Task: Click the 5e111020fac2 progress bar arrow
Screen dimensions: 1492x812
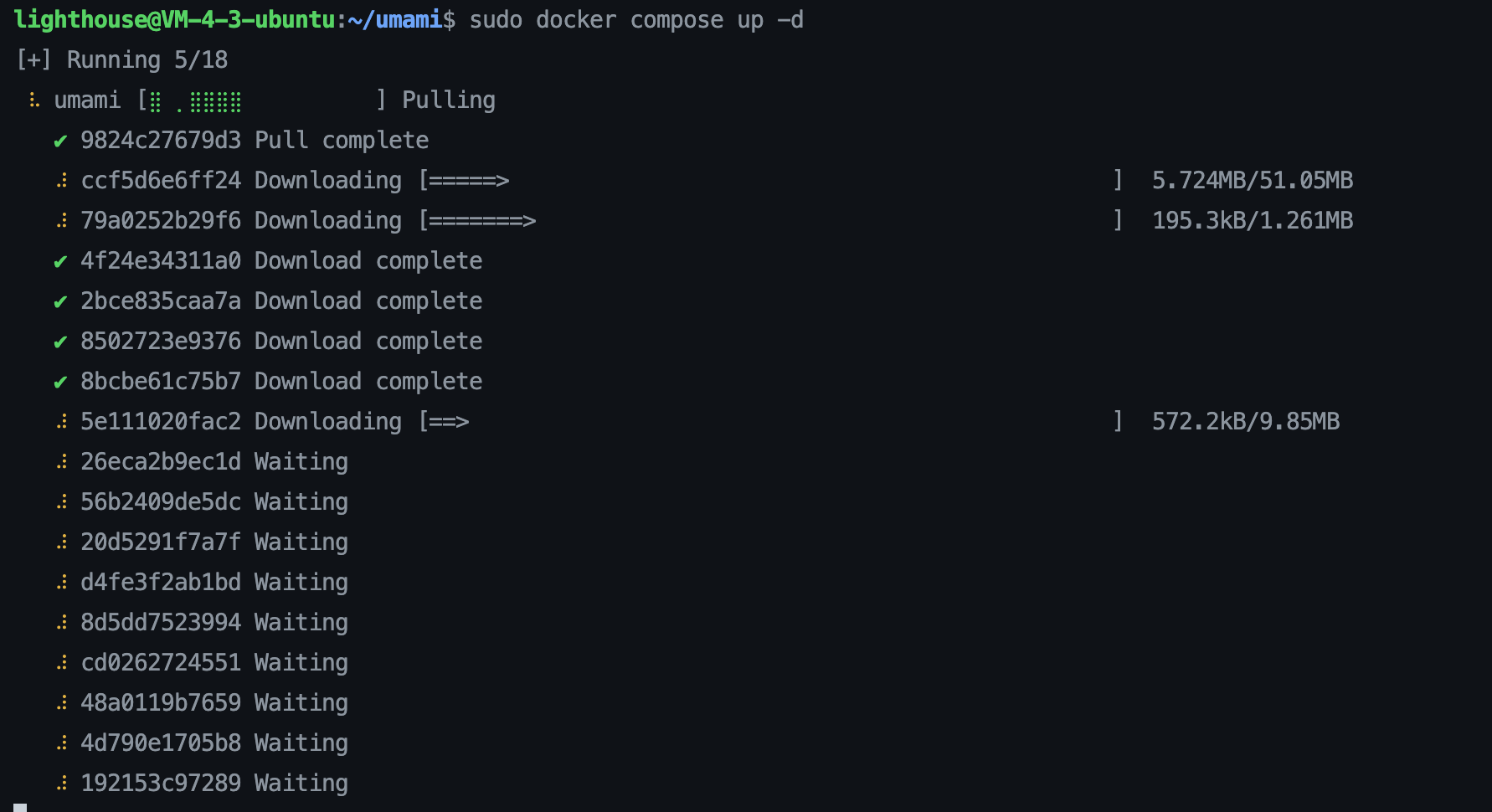Action: point(448,422)
